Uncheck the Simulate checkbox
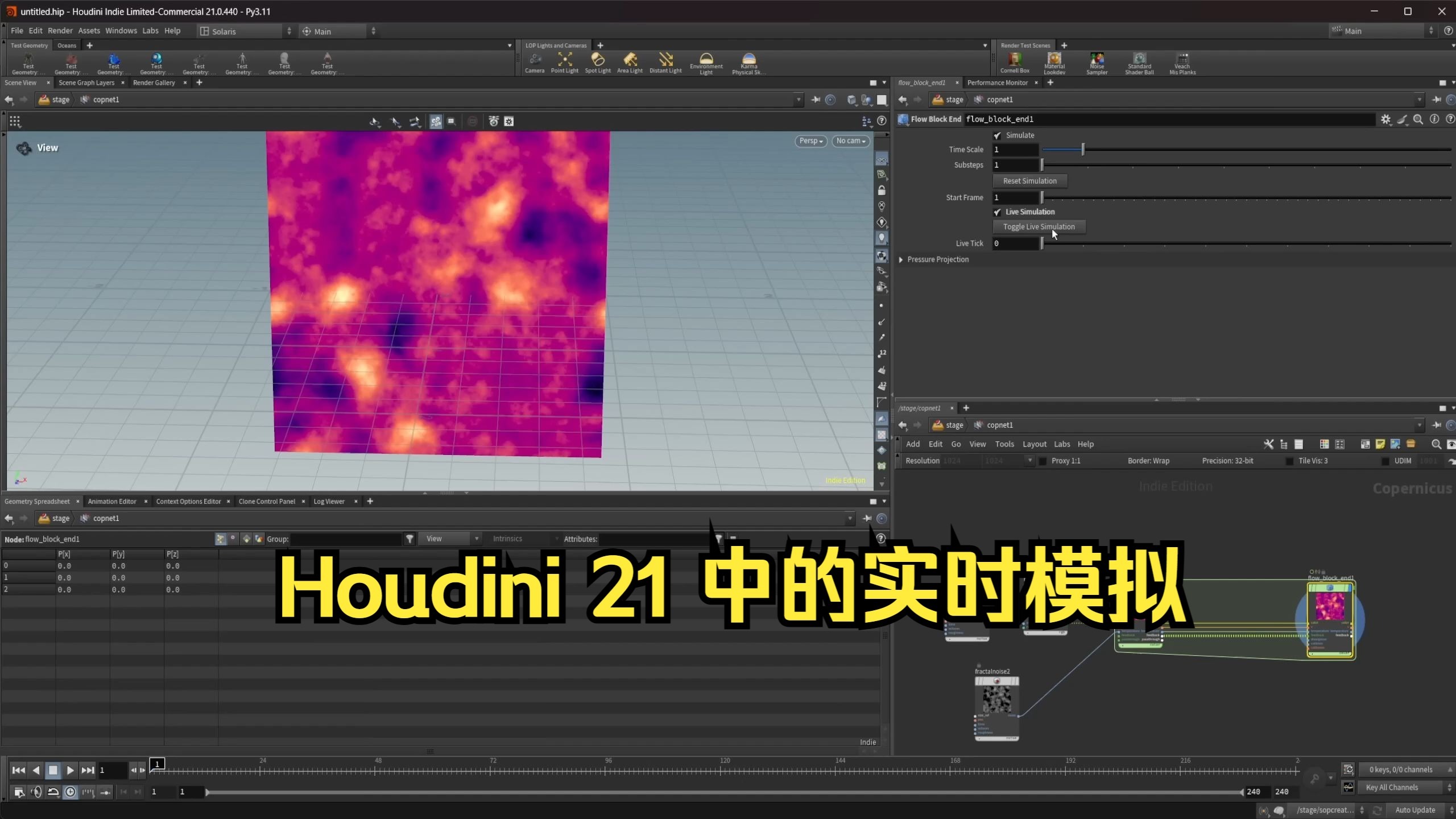Image resolution: width=1456 pixels, height=819 pixels. pos(997,135)
